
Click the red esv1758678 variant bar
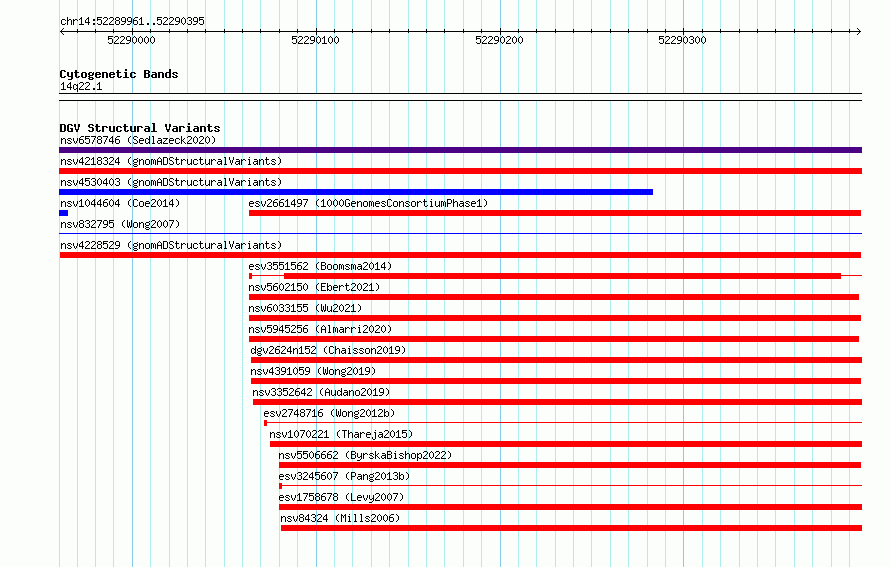tap(570, 507)
